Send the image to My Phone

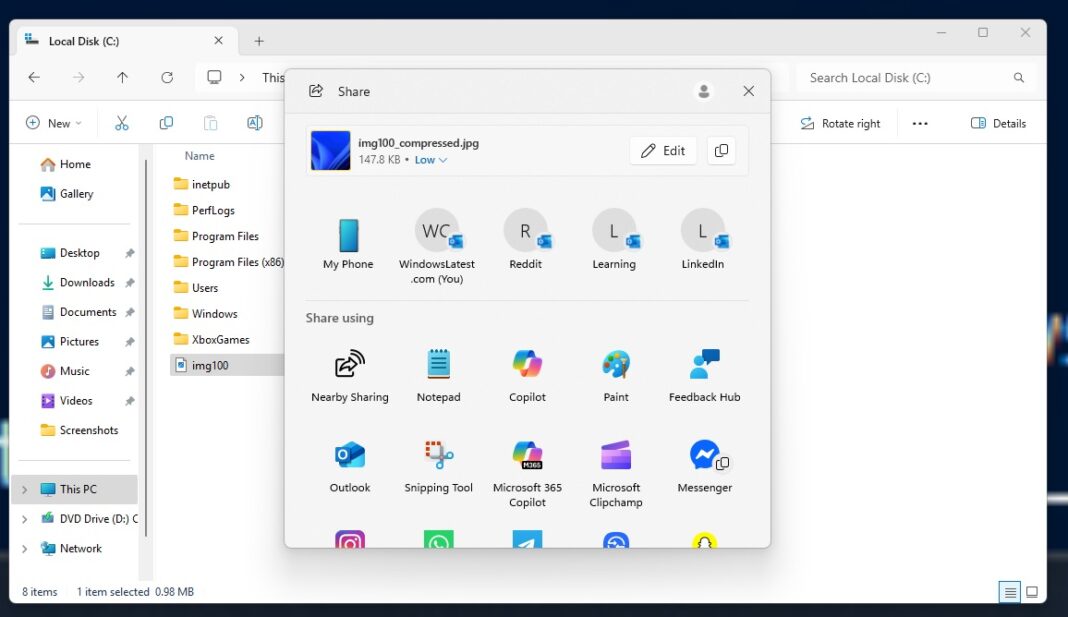pos(348,232)
